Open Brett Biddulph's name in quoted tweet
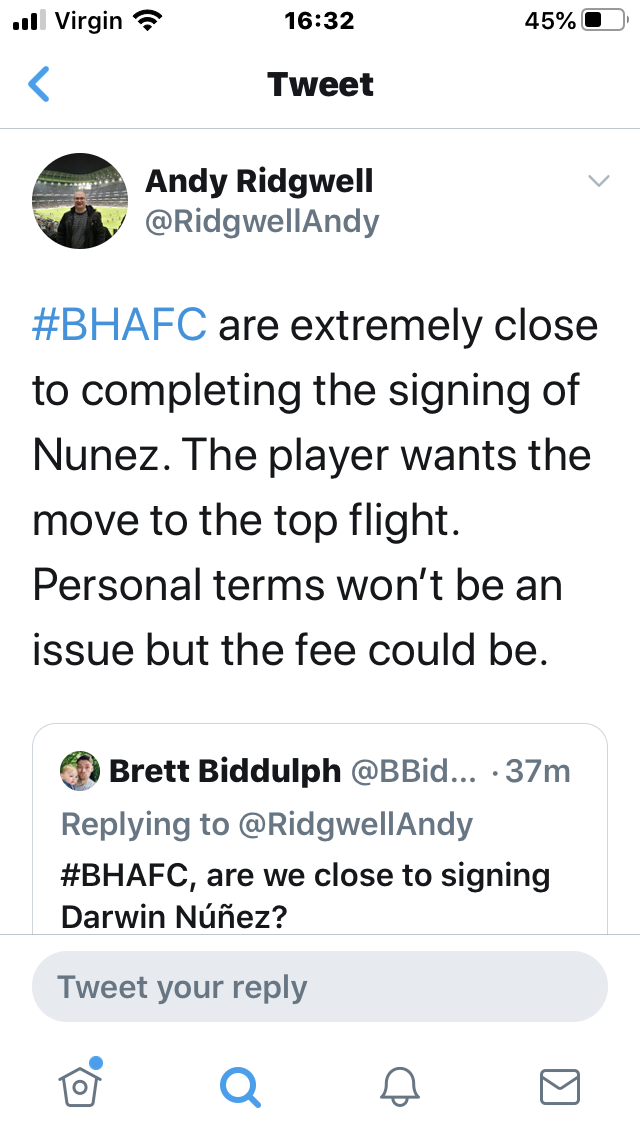The width and height of the screenshot is (640, 1136). tap(225, 771)
